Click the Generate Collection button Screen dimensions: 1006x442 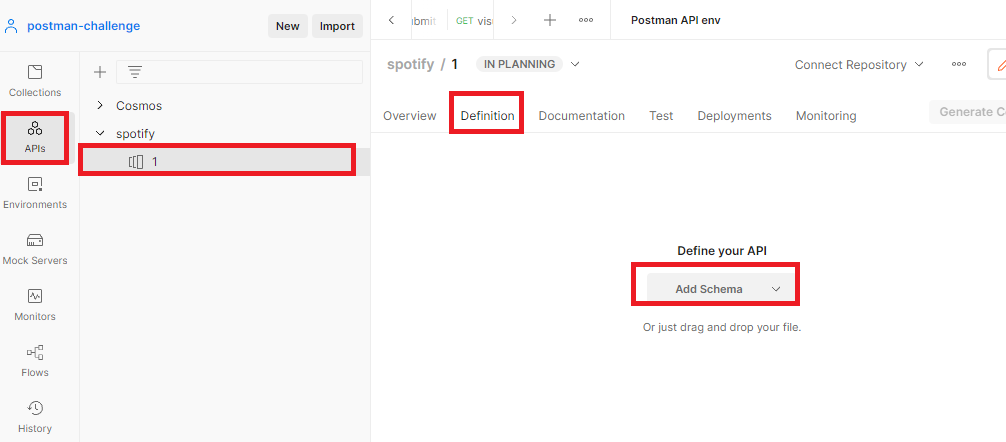[968, 112]
